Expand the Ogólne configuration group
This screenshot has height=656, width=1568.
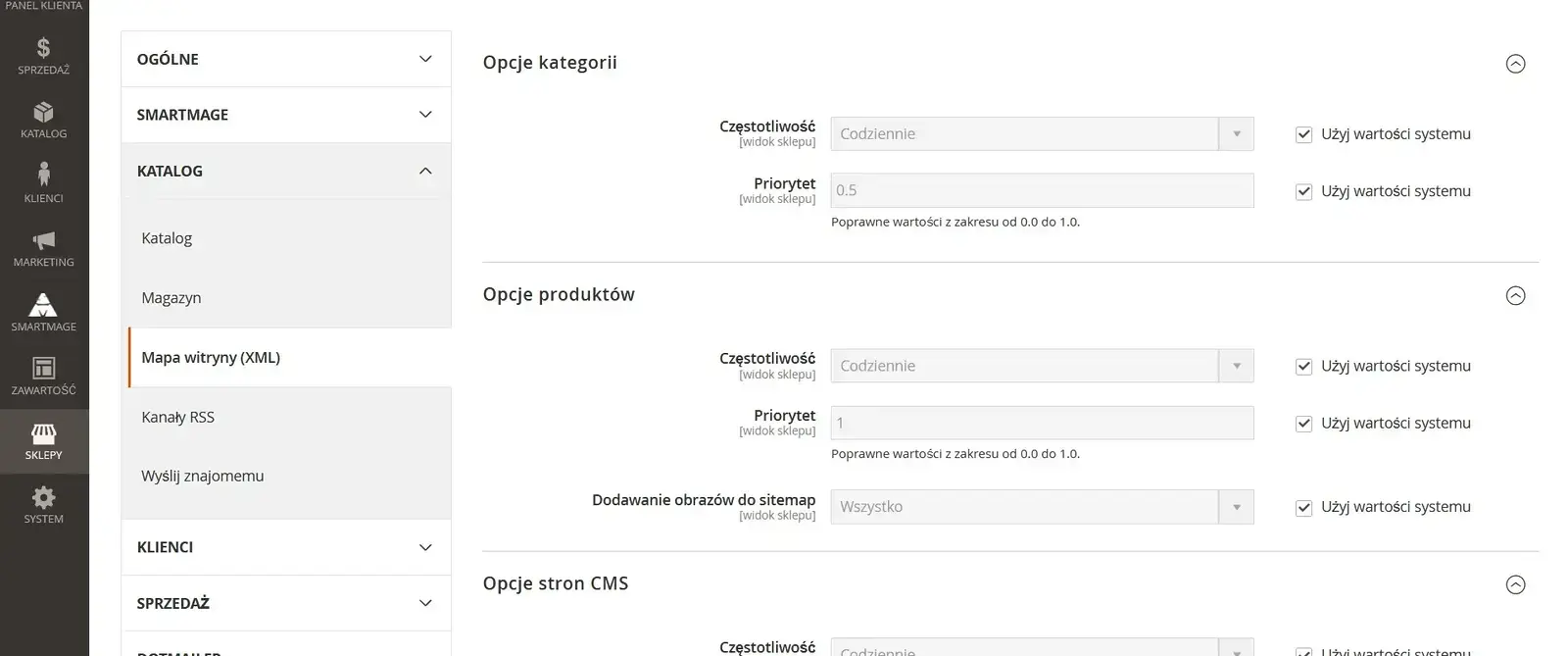click(286, 59)
